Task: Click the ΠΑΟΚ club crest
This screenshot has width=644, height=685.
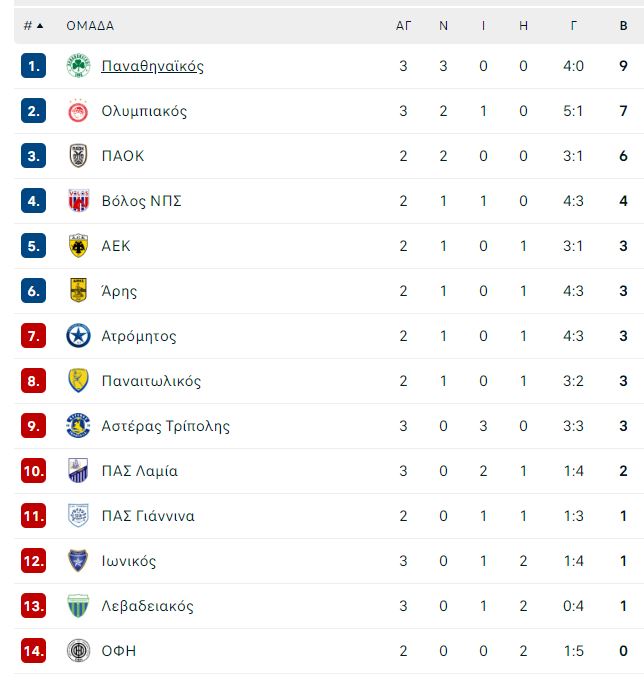Action: click(x=78, y=156)
